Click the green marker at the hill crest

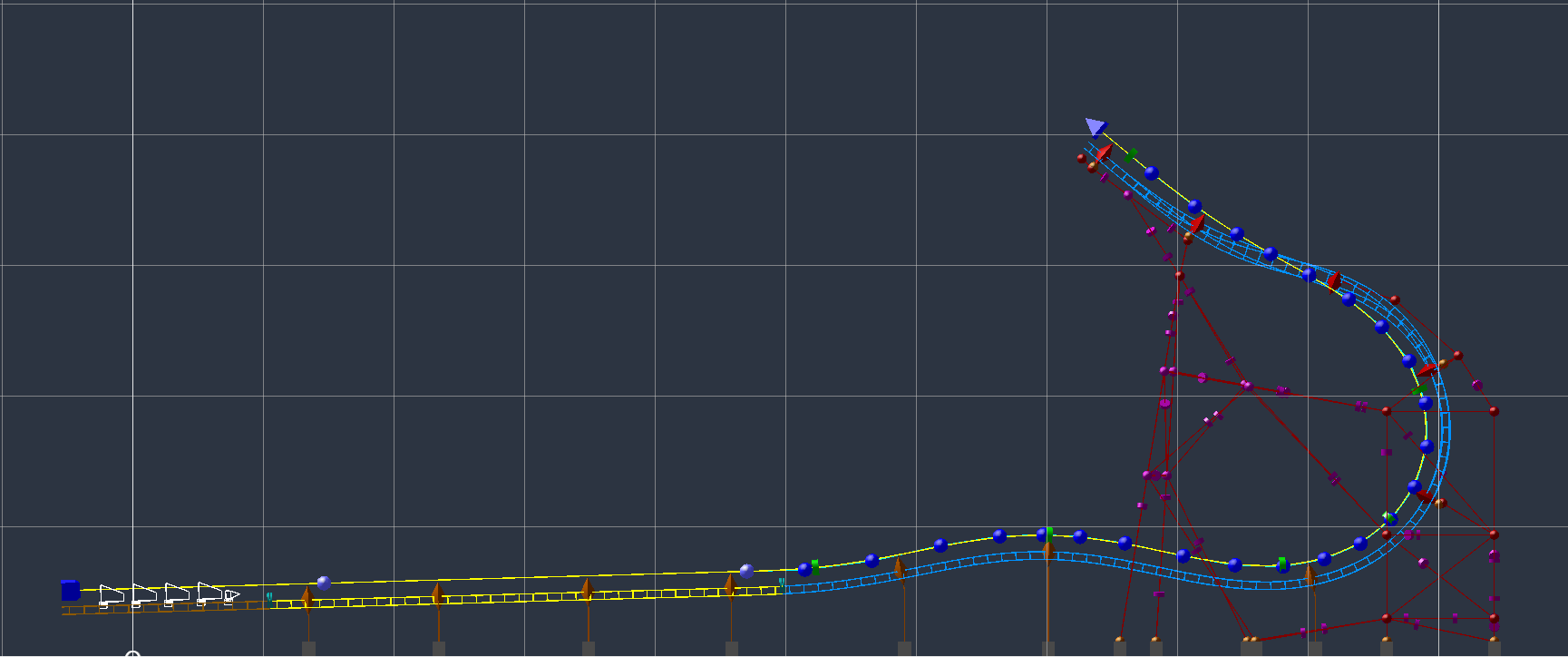[x=1049, y=534]
